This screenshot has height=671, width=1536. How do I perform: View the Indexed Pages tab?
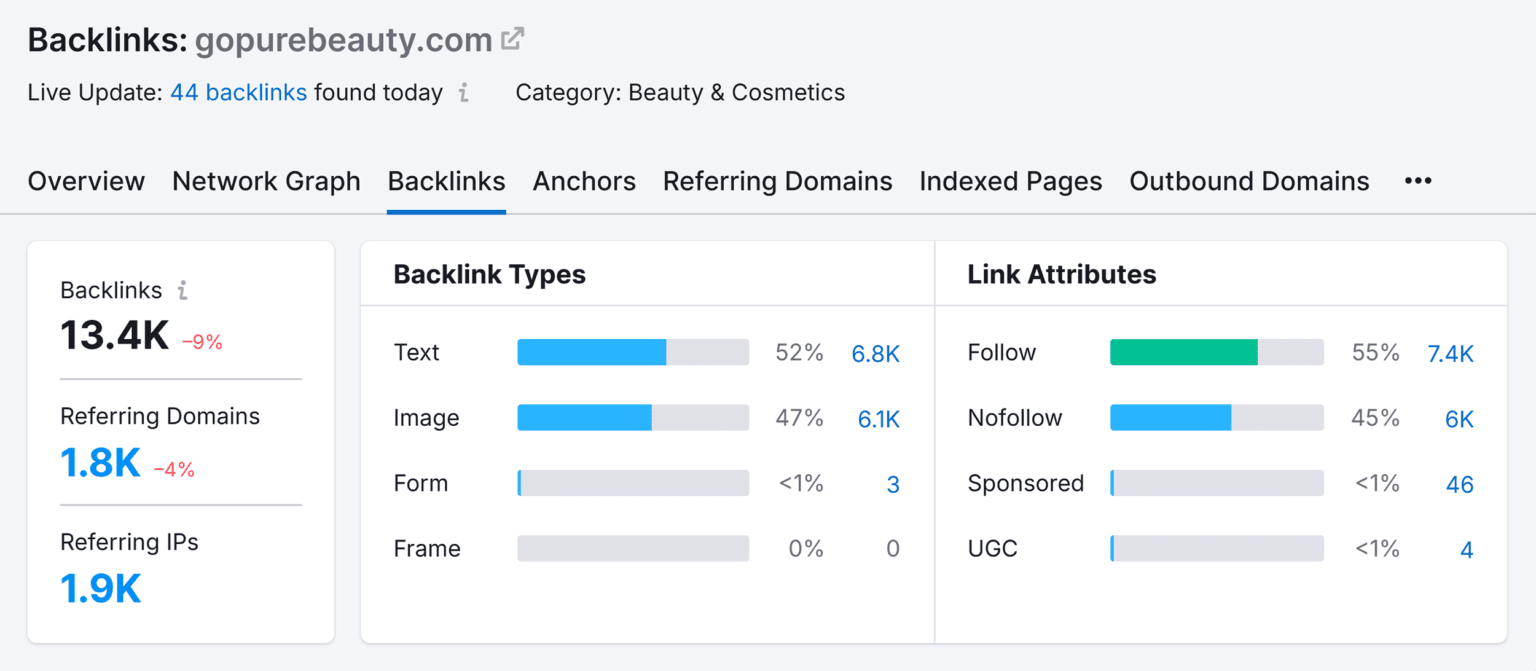pos(1010,181)
